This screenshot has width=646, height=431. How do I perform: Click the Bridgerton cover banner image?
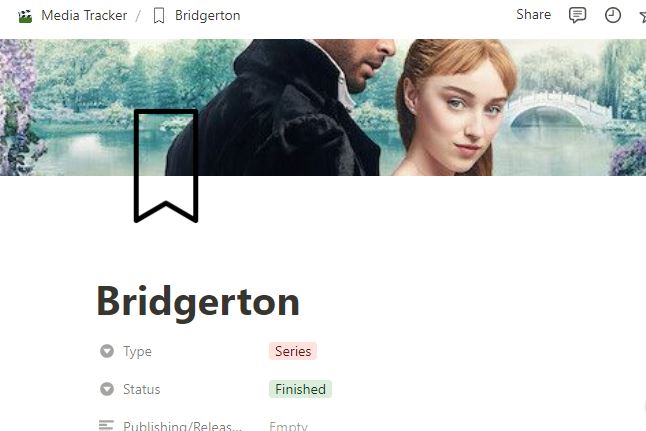[323, 107]
